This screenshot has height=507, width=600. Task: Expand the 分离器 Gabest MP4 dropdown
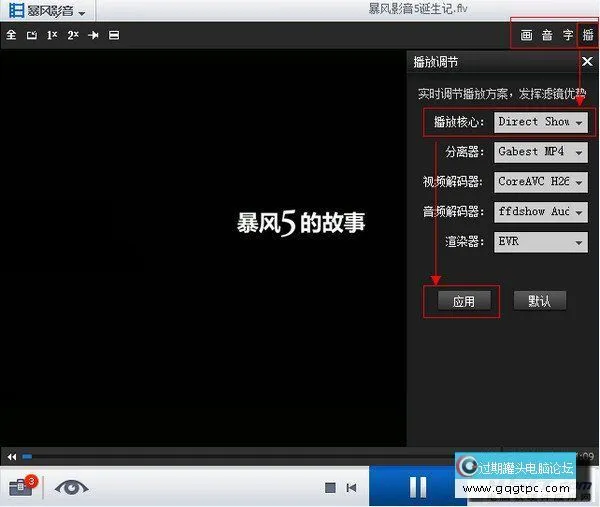pyautogui.click(x=541, y=152)
